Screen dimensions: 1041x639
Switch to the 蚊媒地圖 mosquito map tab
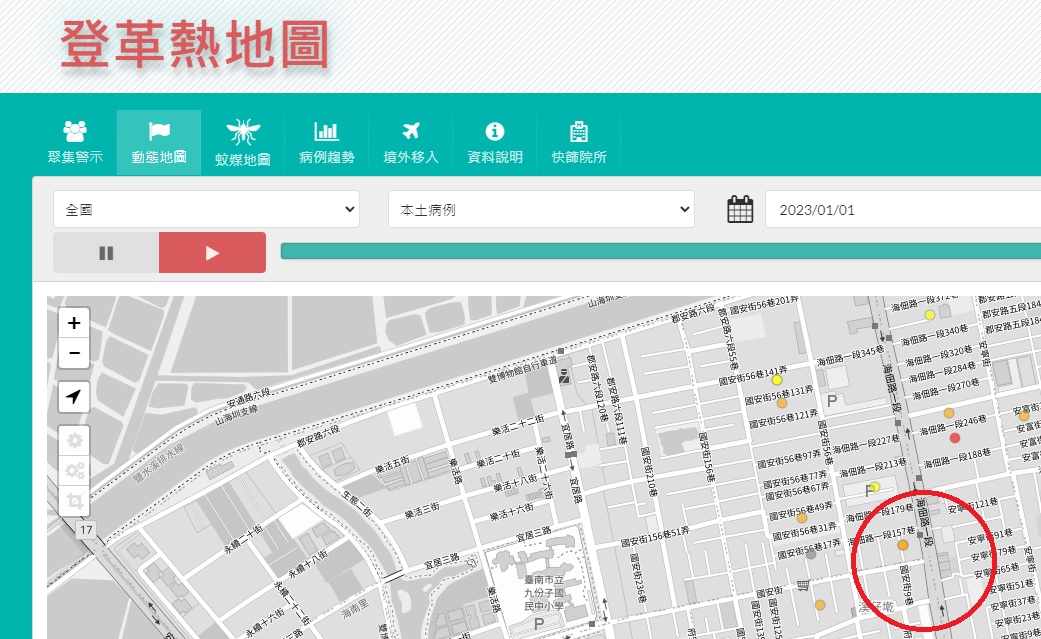[243, 142]
